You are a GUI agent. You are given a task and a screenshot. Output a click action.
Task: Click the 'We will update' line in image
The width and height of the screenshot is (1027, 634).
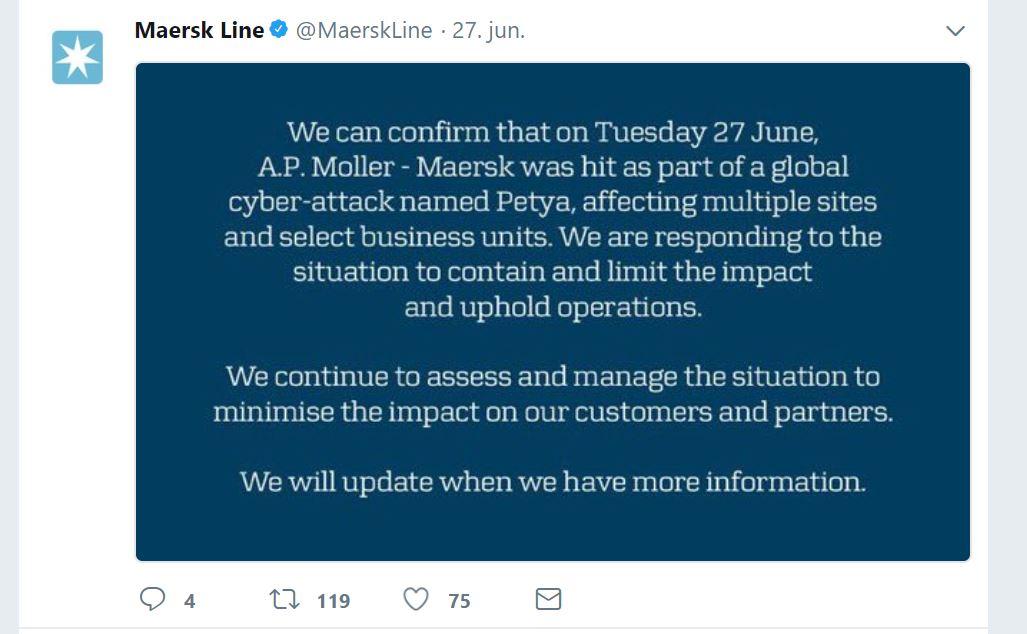click(552, 482)
